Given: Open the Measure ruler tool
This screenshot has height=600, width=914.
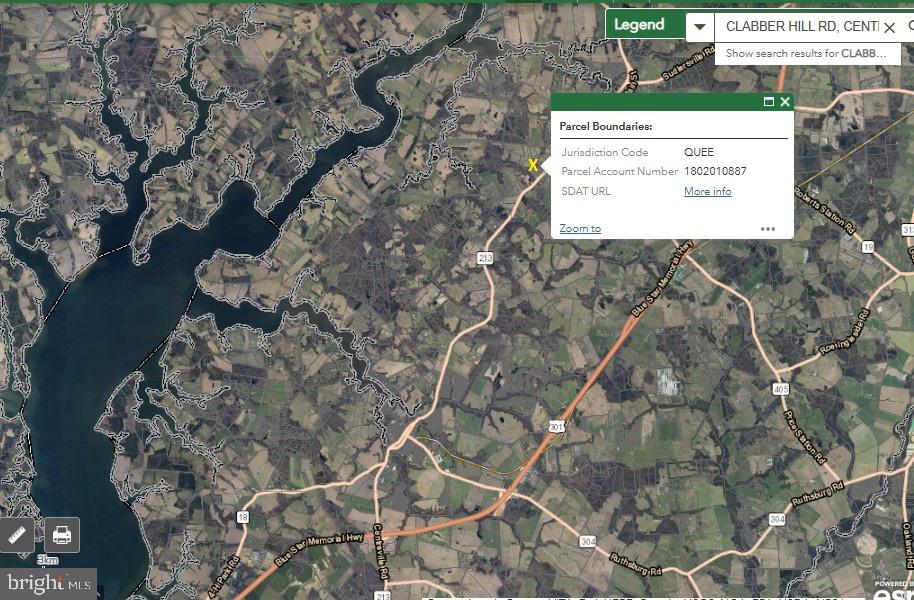Looking at the screenshot, I should [x=16, y=535].
